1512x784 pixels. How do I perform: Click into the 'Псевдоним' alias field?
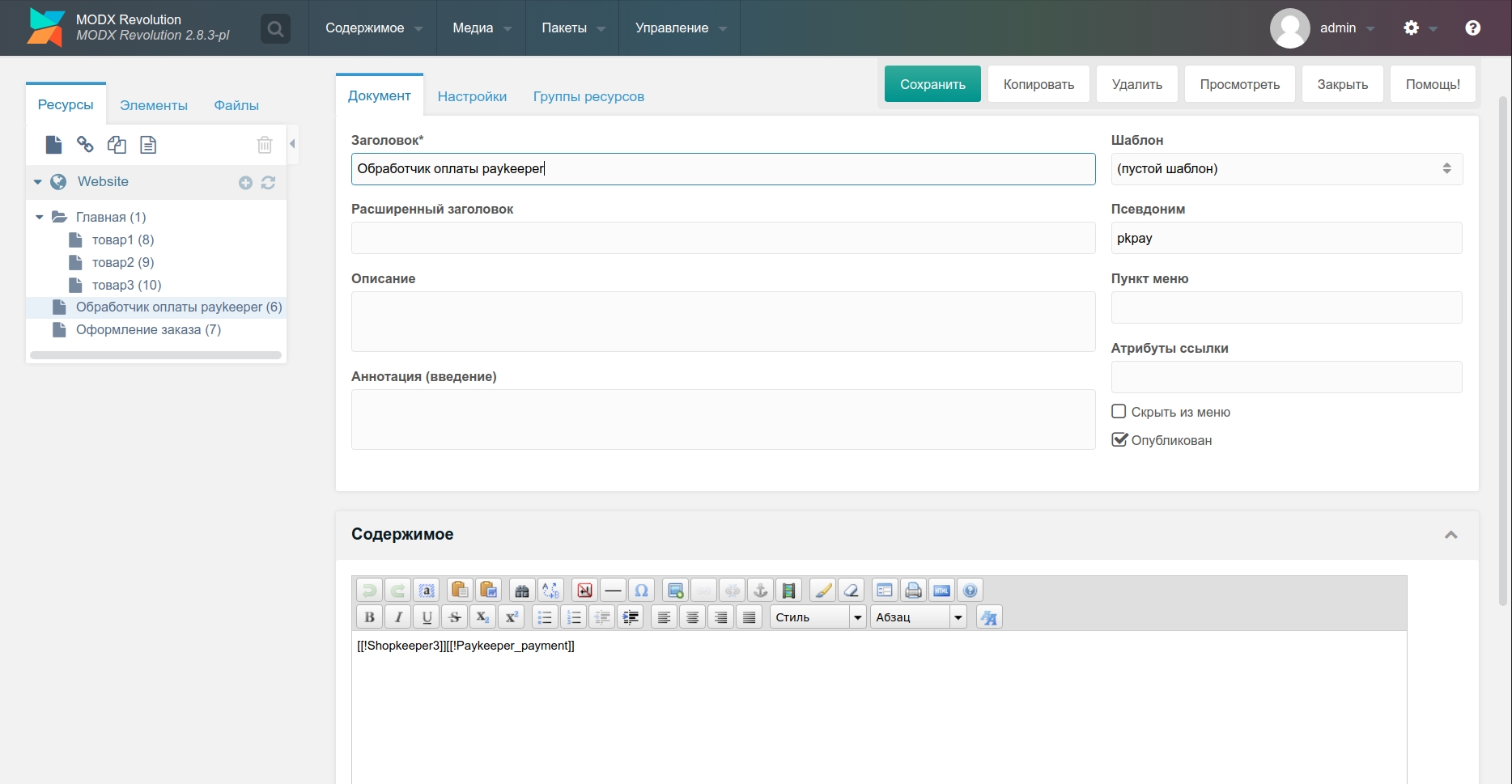click(1285, 239)
